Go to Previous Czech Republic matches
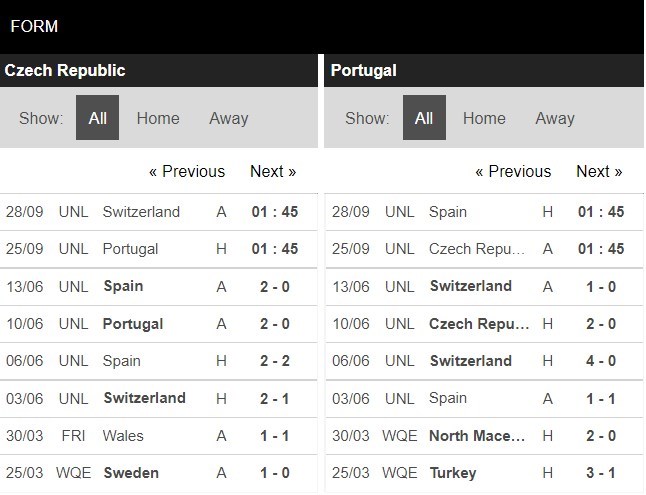Screen dimensions: 646x495 (187, 171)
